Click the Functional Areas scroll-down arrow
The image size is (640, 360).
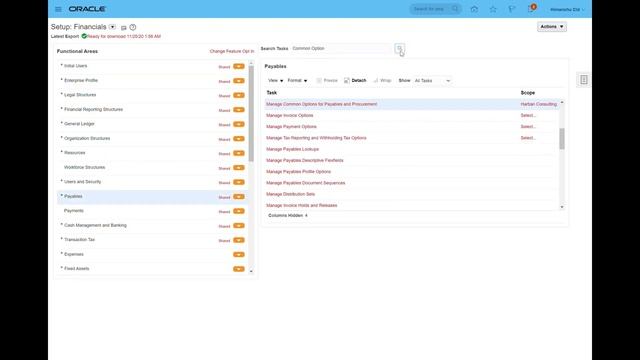pyautogui.click(x=251, y=271)
